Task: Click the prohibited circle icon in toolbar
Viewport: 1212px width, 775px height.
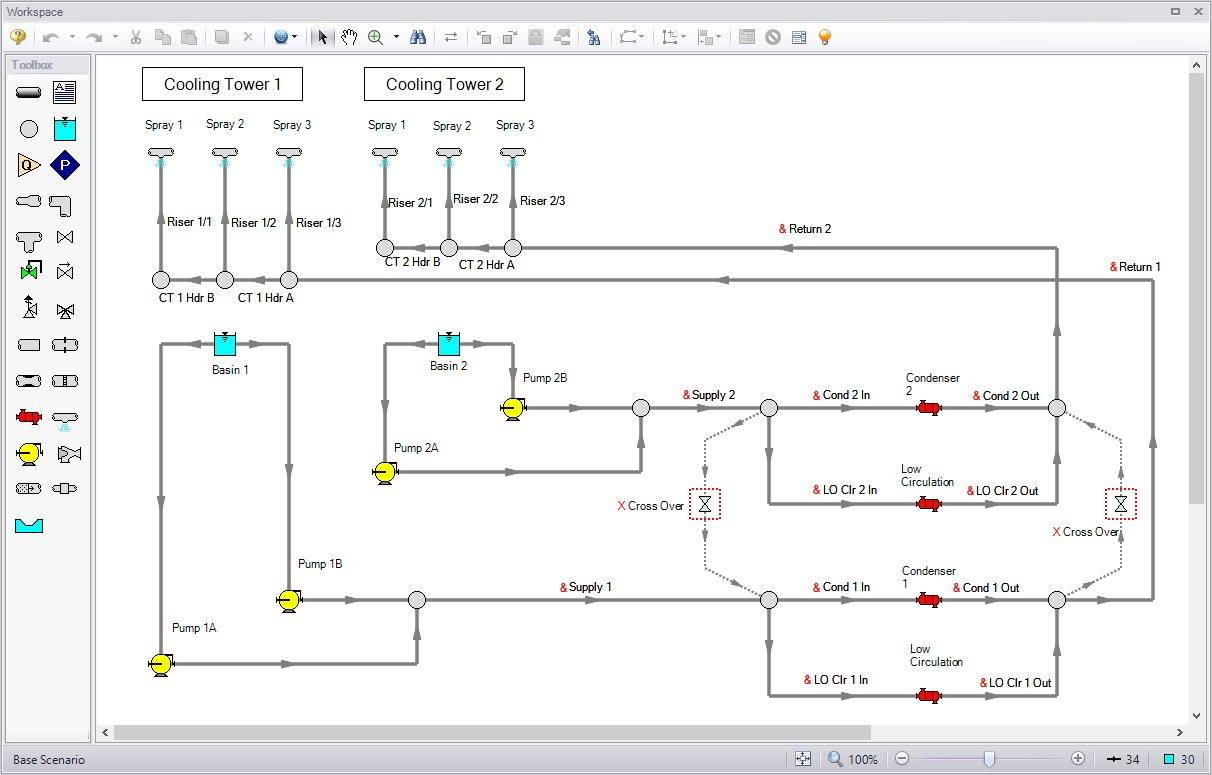Action: (x=773, y=37)
